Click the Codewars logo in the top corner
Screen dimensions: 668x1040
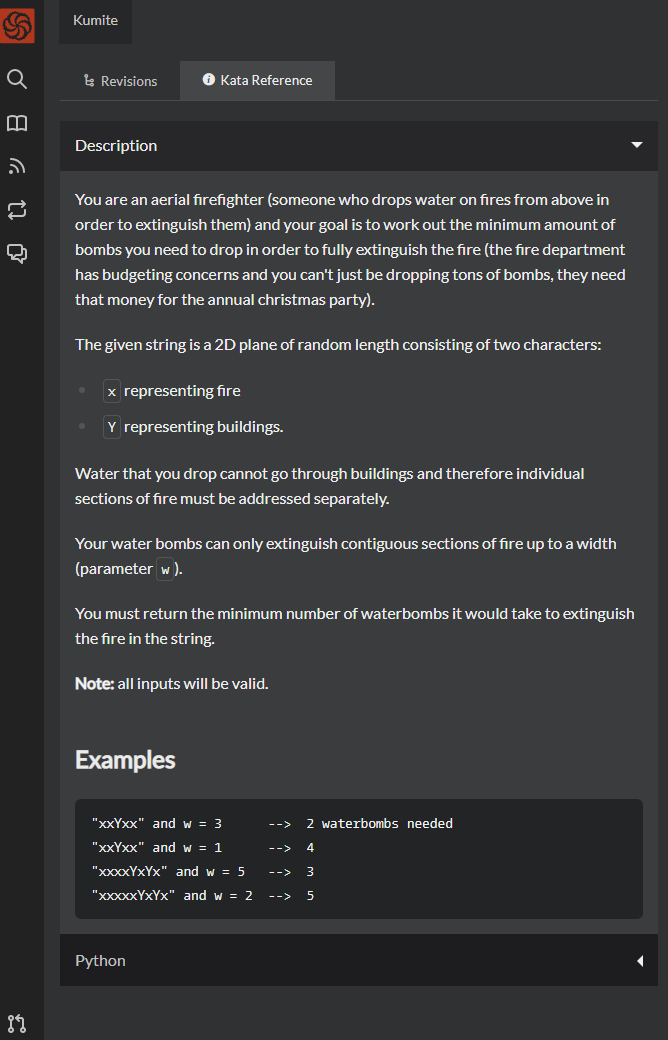(x=17, y=25)
